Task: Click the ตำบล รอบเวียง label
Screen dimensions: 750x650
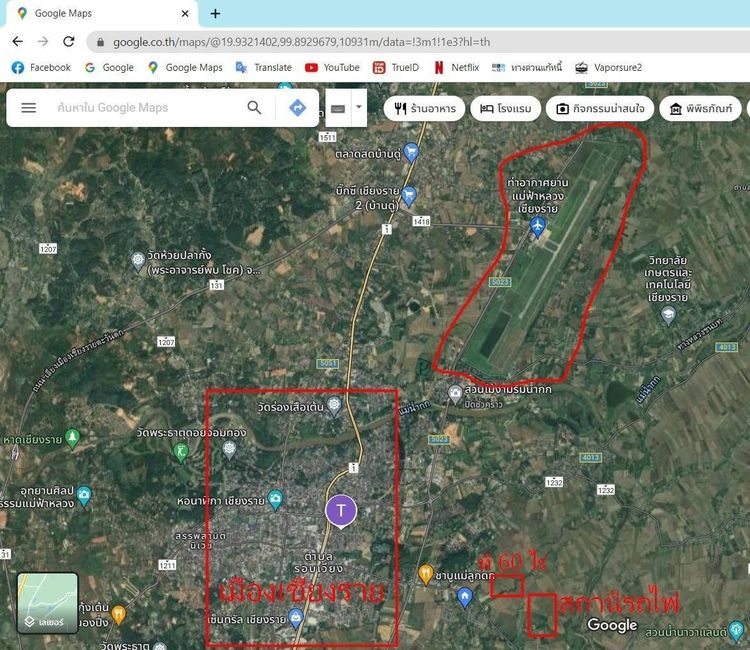Action: [318, 562]
